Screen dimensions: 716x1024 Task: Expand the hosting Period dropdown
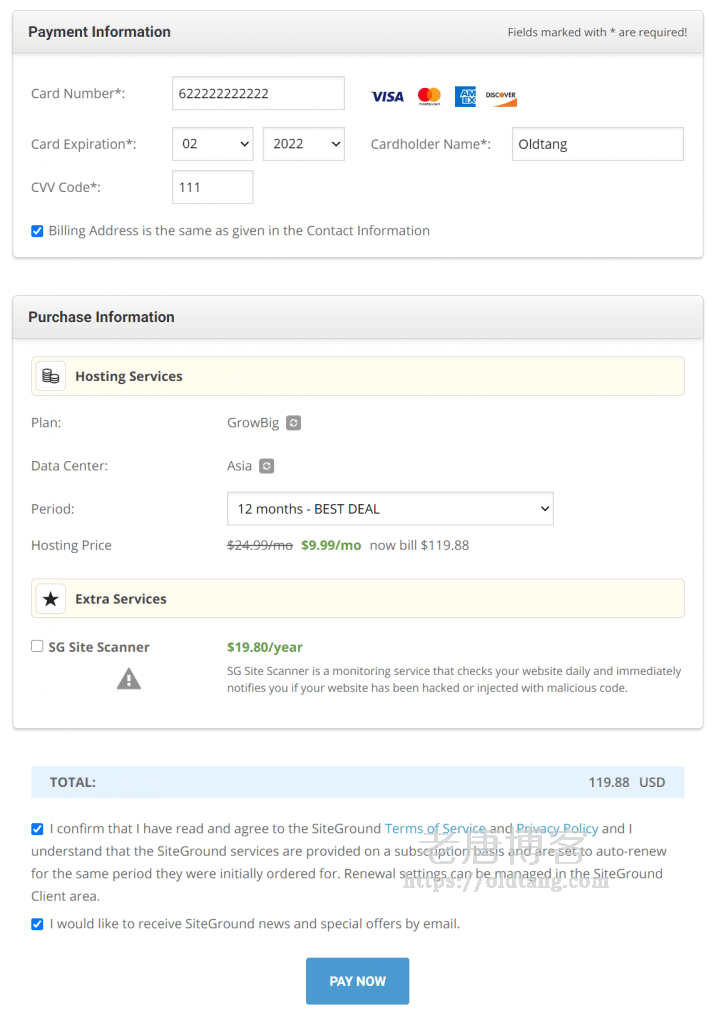tap(390, 509)
